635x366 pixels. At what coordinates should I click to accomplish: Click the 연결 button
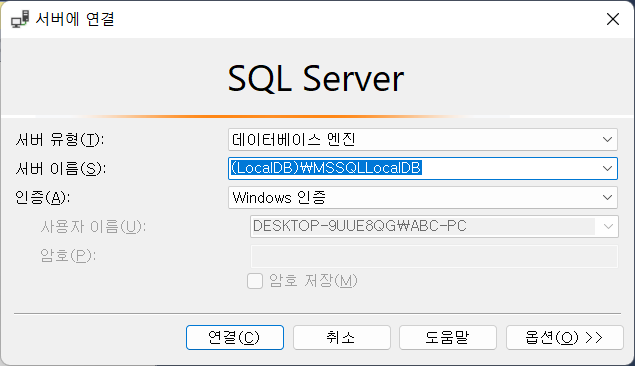(x=235, y=337)
